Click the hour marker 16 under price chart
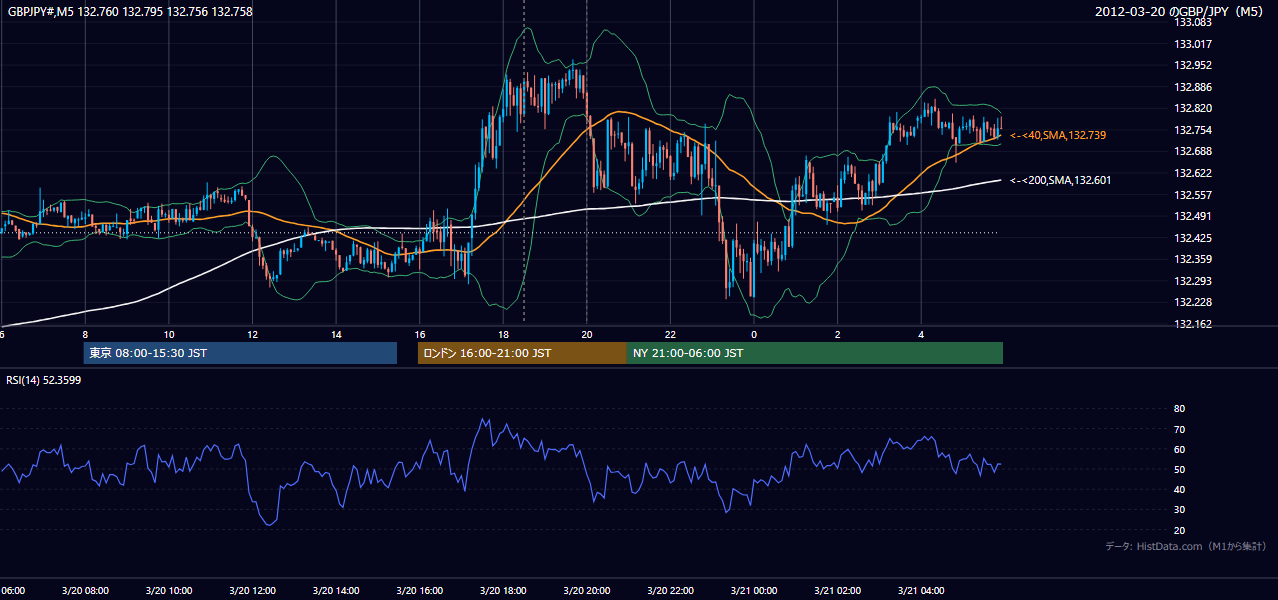 click(x=420, y=334)
